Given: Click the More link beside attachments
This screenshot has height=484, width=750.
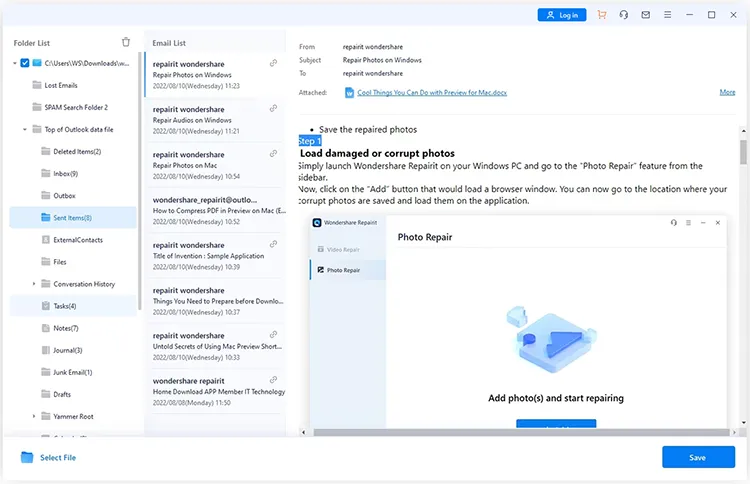Looking at the screenshot, I should pos(728,92).
